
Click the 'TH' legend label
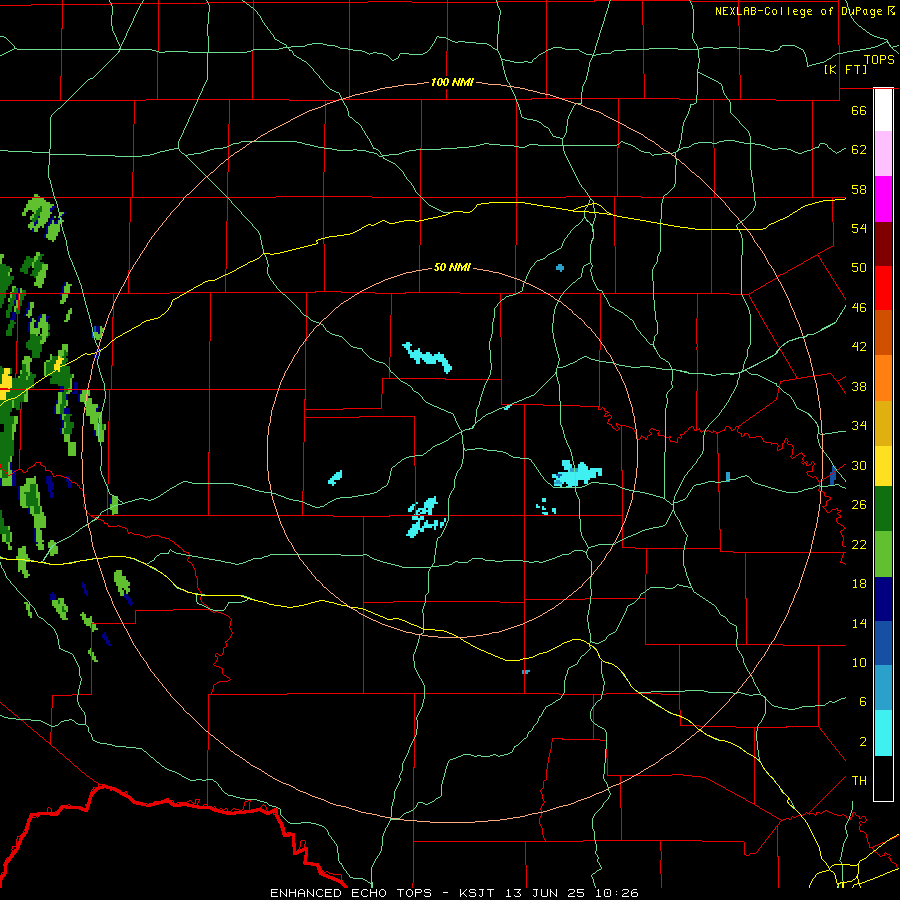pos(859,781)
